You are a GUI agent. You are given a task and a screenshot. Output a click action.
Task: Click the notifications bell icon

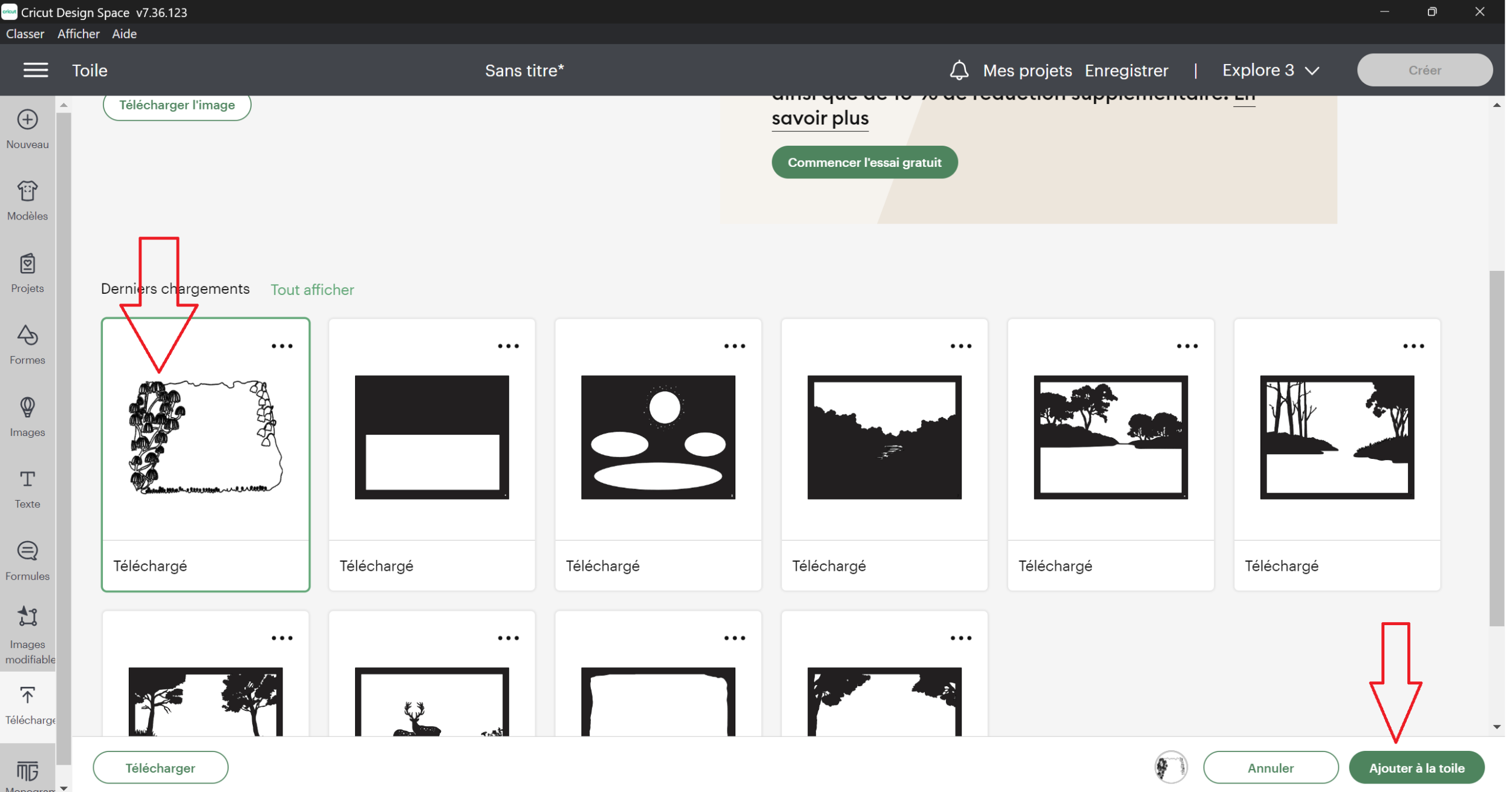click(959, 70)
